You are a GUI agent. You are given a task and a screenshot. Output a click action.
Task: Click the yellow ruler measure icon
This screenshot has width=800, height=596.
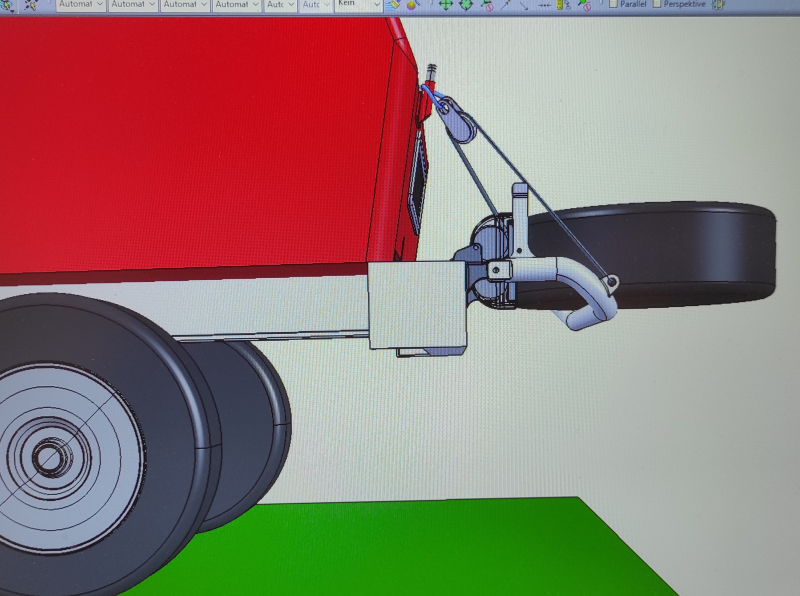point(563,5)
